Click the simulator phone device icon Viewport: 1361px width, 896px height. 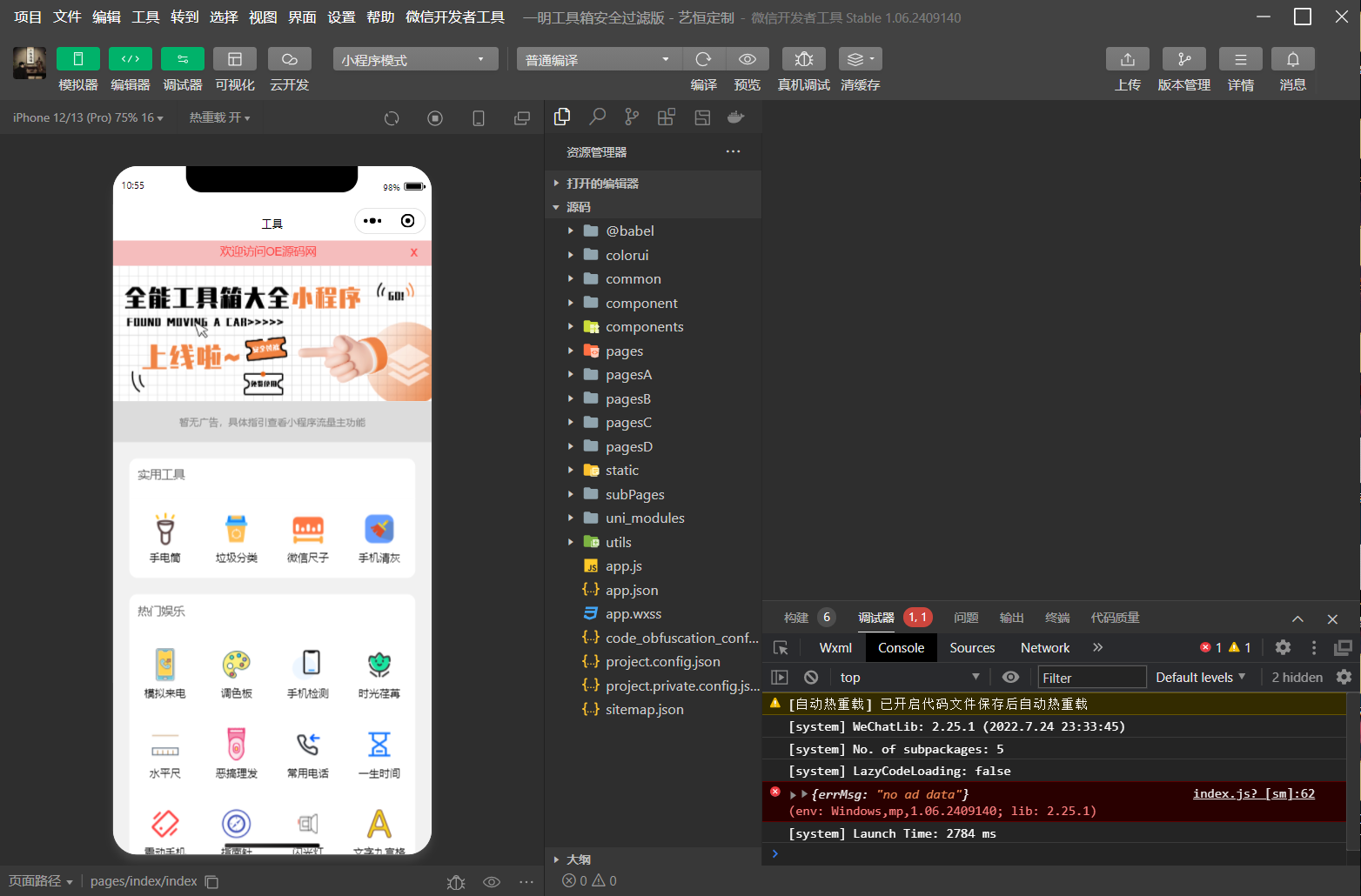479,118
